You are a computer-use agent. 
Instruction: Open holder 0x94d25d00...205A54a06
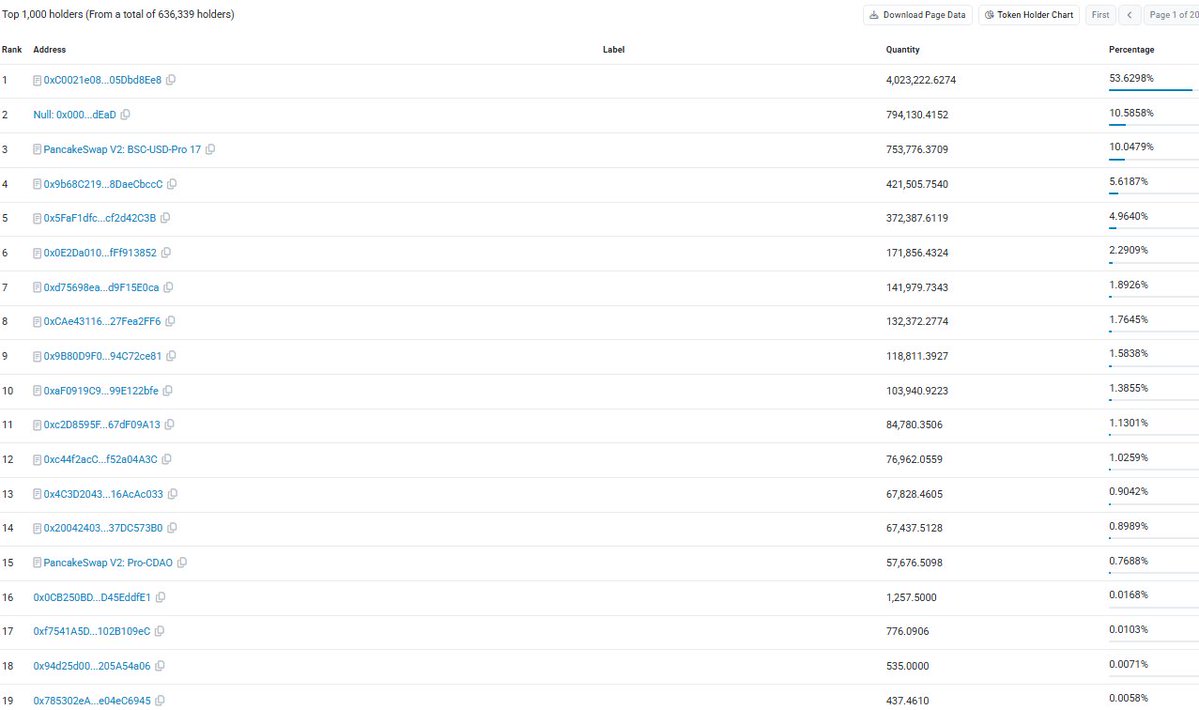[92, 666]
